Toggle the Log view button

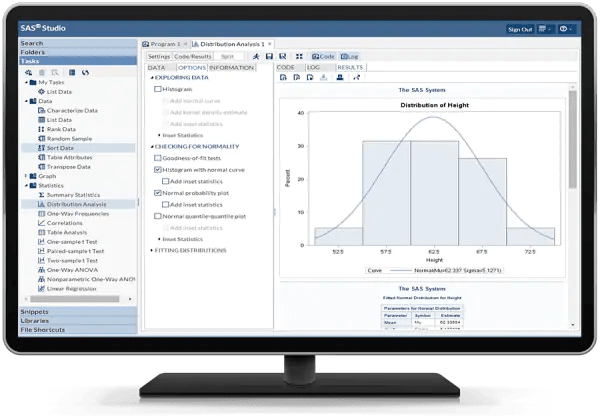tap(349, 56)
